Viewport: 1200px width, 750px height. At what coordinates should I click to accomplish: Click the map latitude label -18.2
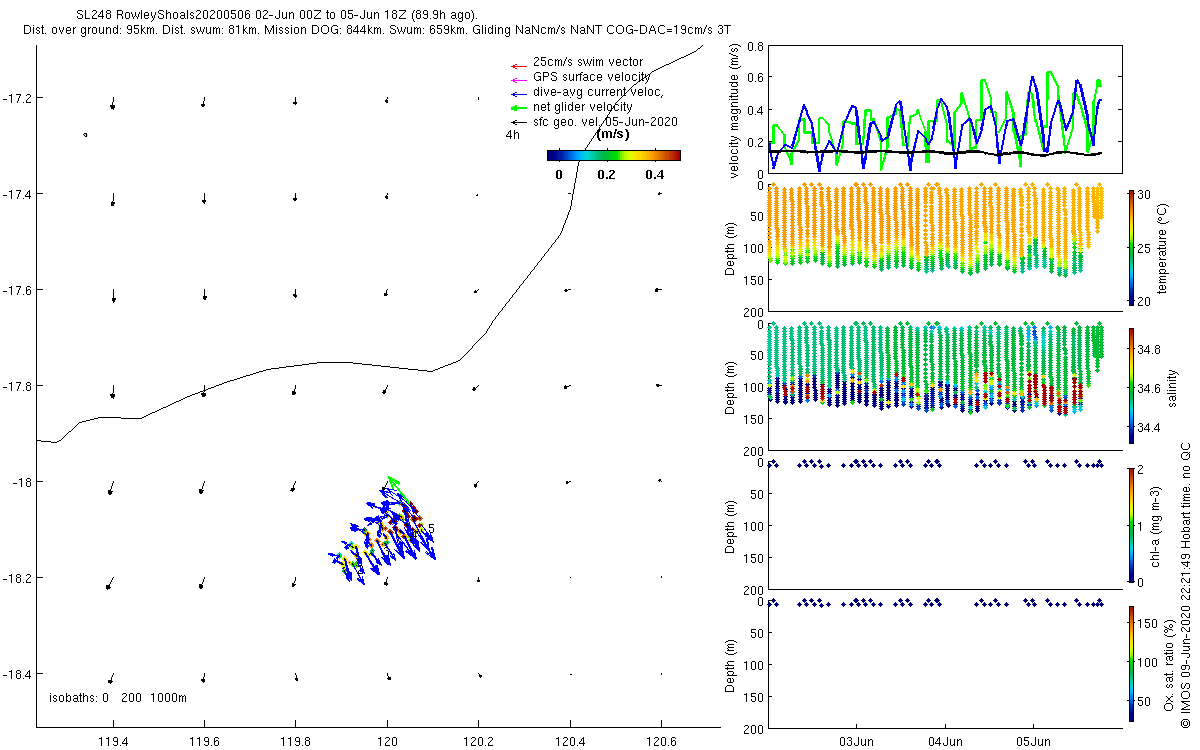[x=17, y=578]
